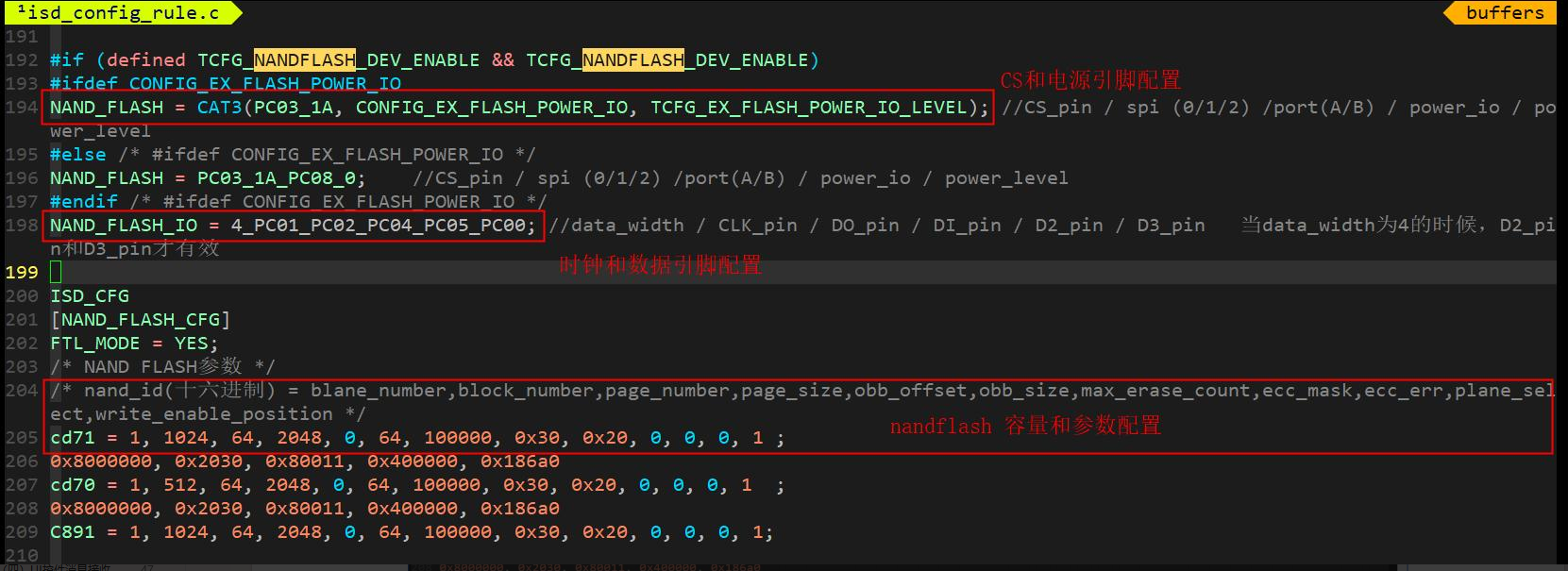Click the C891 entry on line 209
This screenshot has height=571, width=1568.
[73, 532]
